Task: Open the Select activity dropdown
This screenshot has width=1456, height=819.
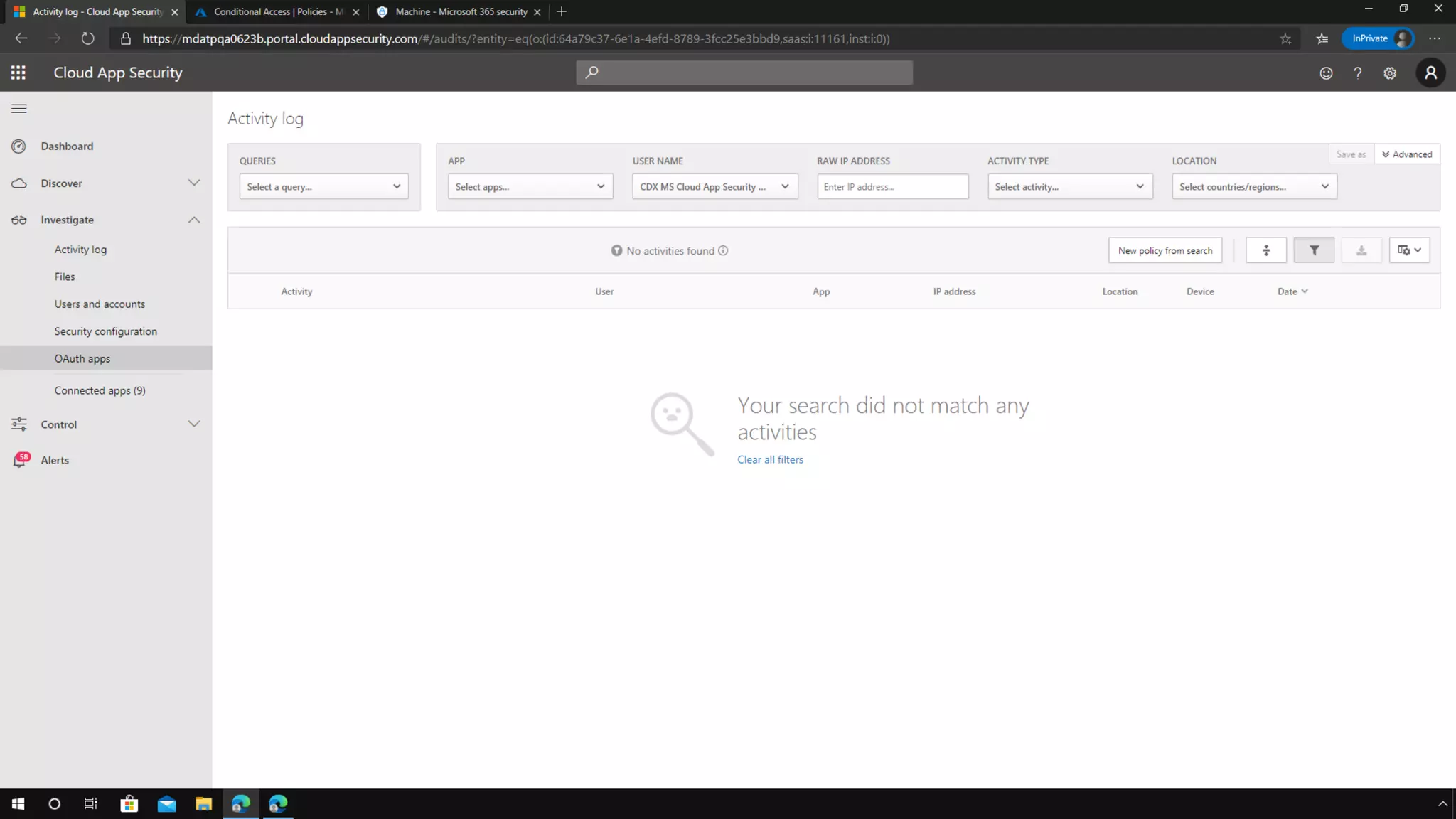Action: [1069, 187]
